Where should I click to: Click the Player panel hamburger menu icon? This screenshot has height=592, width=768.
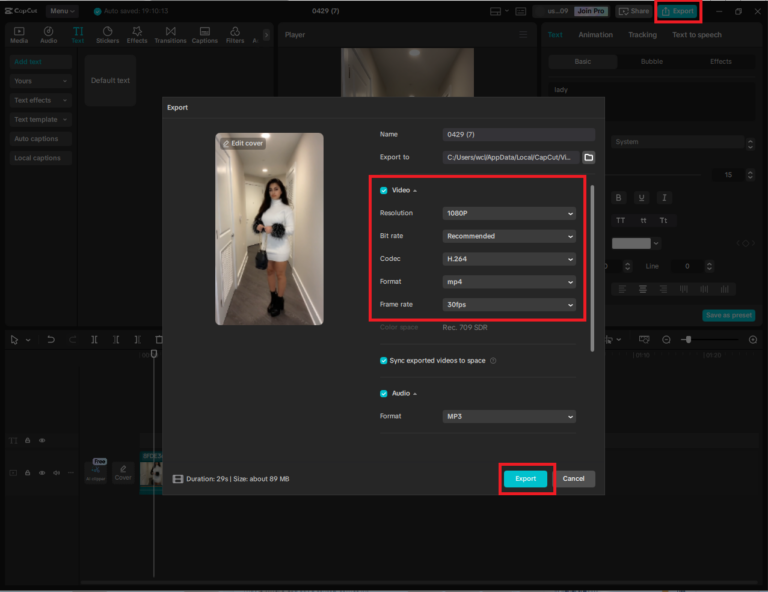coord(523,35)
